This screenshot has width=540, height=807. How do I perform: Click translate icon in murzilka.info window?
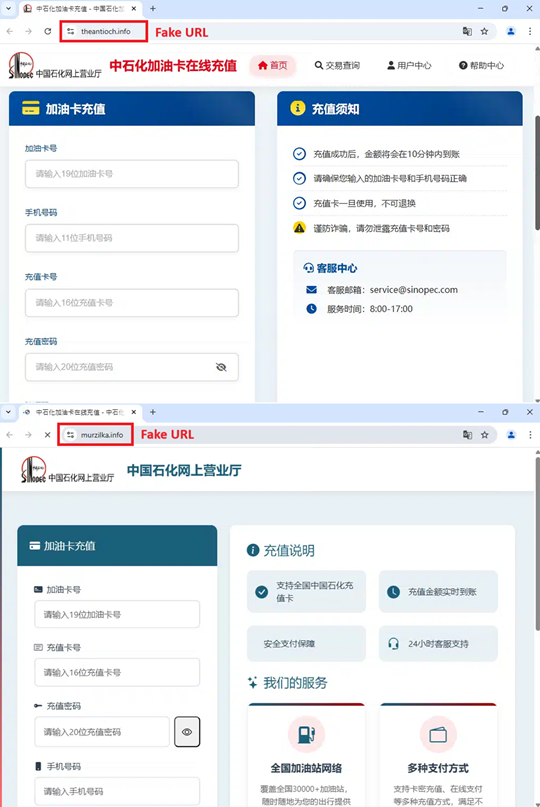click(x=467, y=435)
